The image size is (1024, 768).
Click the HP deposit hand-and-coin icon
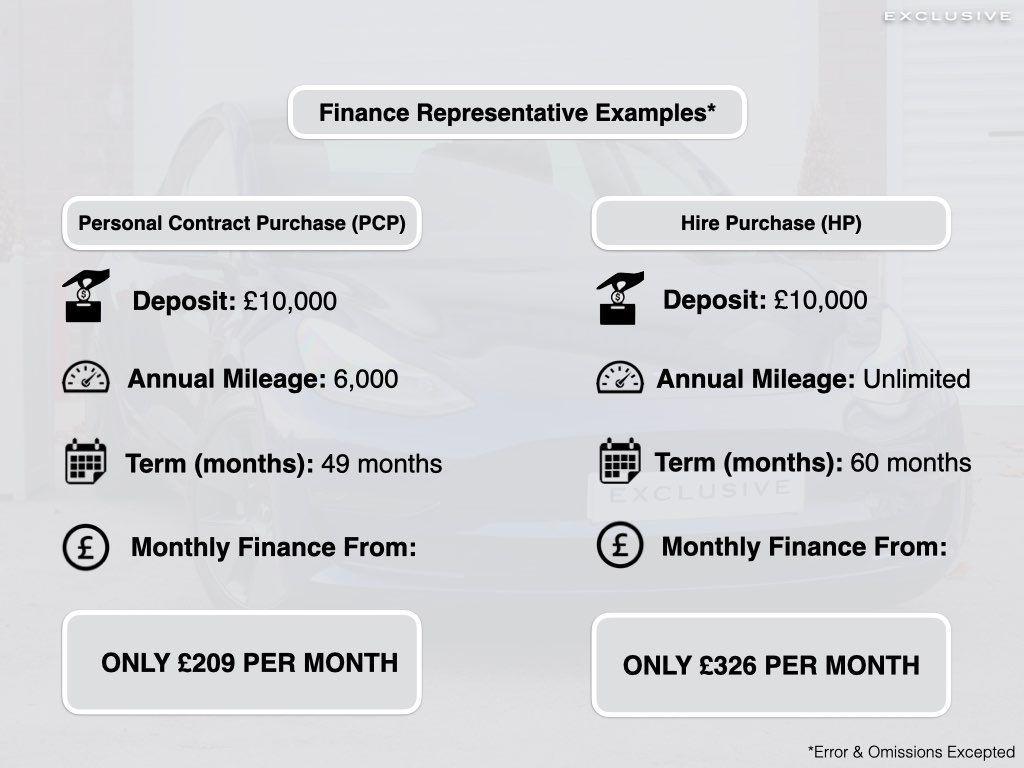[620, 298]
